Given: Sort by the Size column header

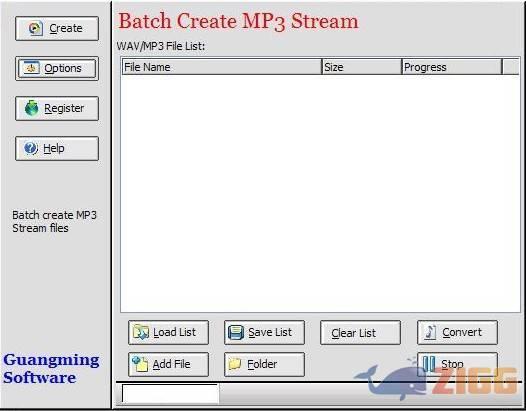Looking at the screenshot, I should click(x=362, y=67).
